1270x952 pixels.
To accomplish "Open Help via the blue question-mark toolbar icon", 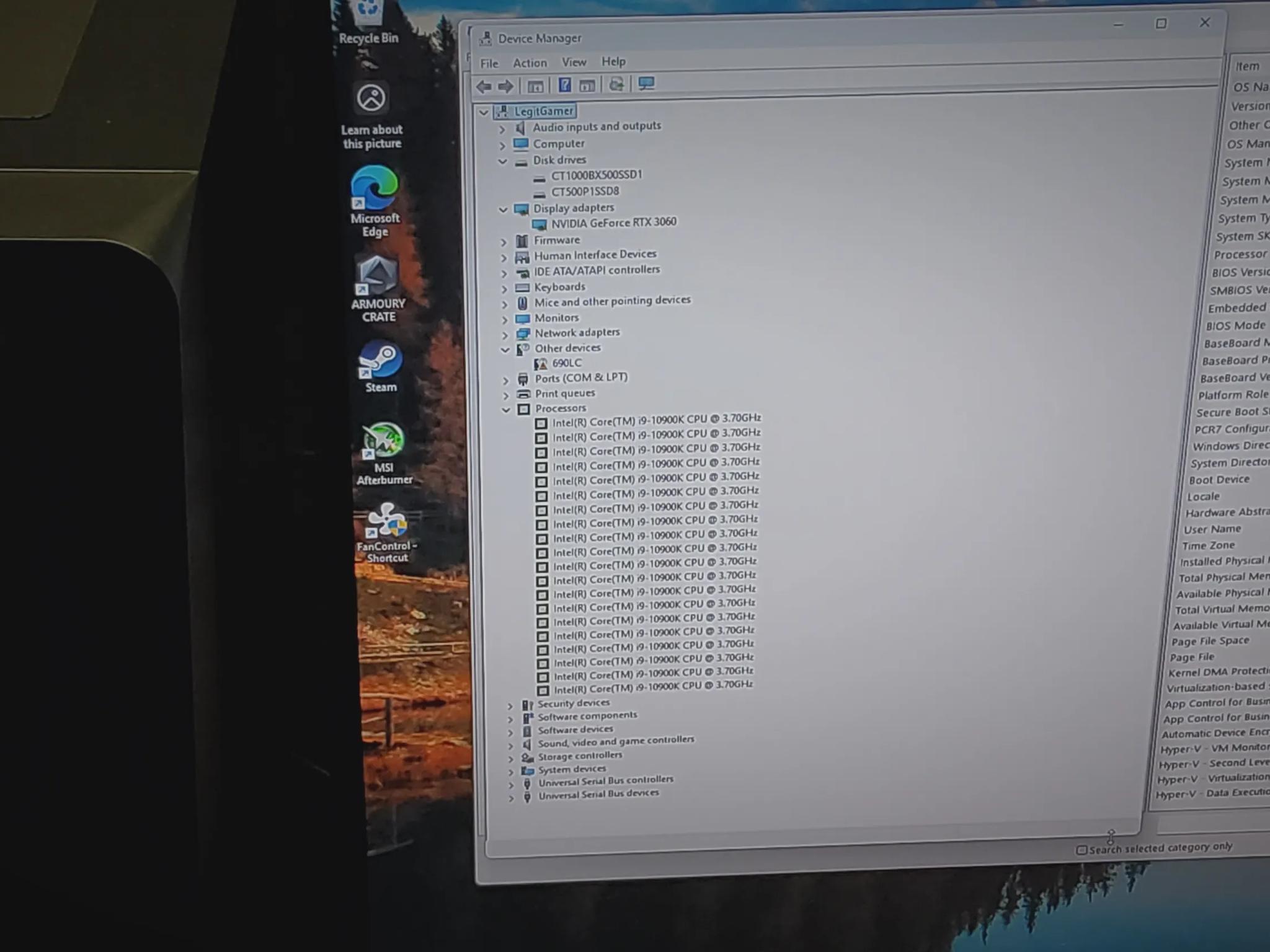I will pyautogui.click(x=564, y=85).
